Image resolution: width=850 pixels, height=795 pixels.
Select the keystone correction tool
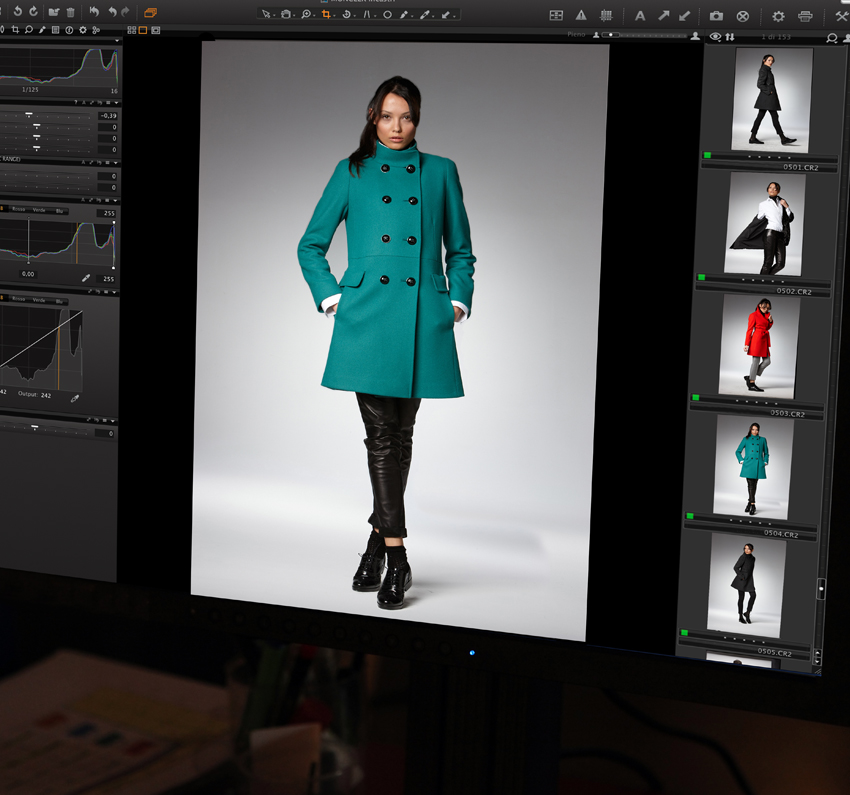tap(367, 15)
